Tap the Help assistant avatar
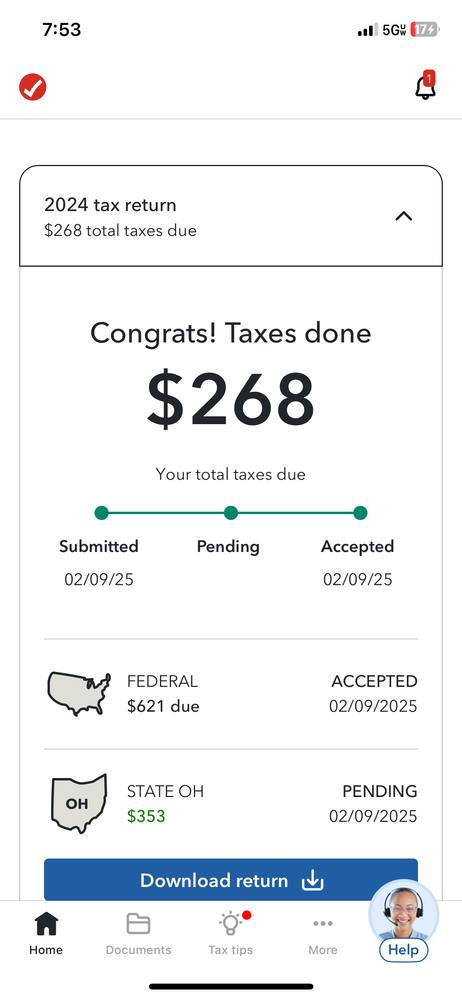This screenshot has height=999, width=462. pyautogui.click(x=404, y=912)
